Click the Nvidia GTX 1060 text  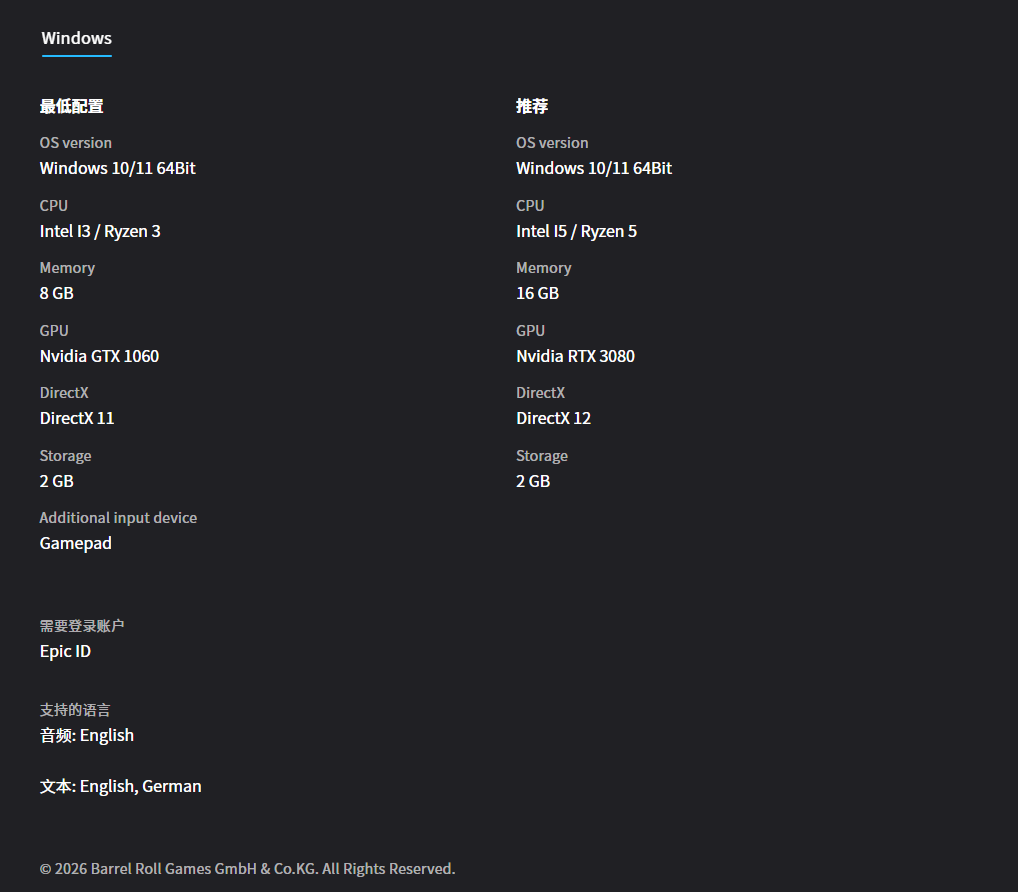coord(99,356)
